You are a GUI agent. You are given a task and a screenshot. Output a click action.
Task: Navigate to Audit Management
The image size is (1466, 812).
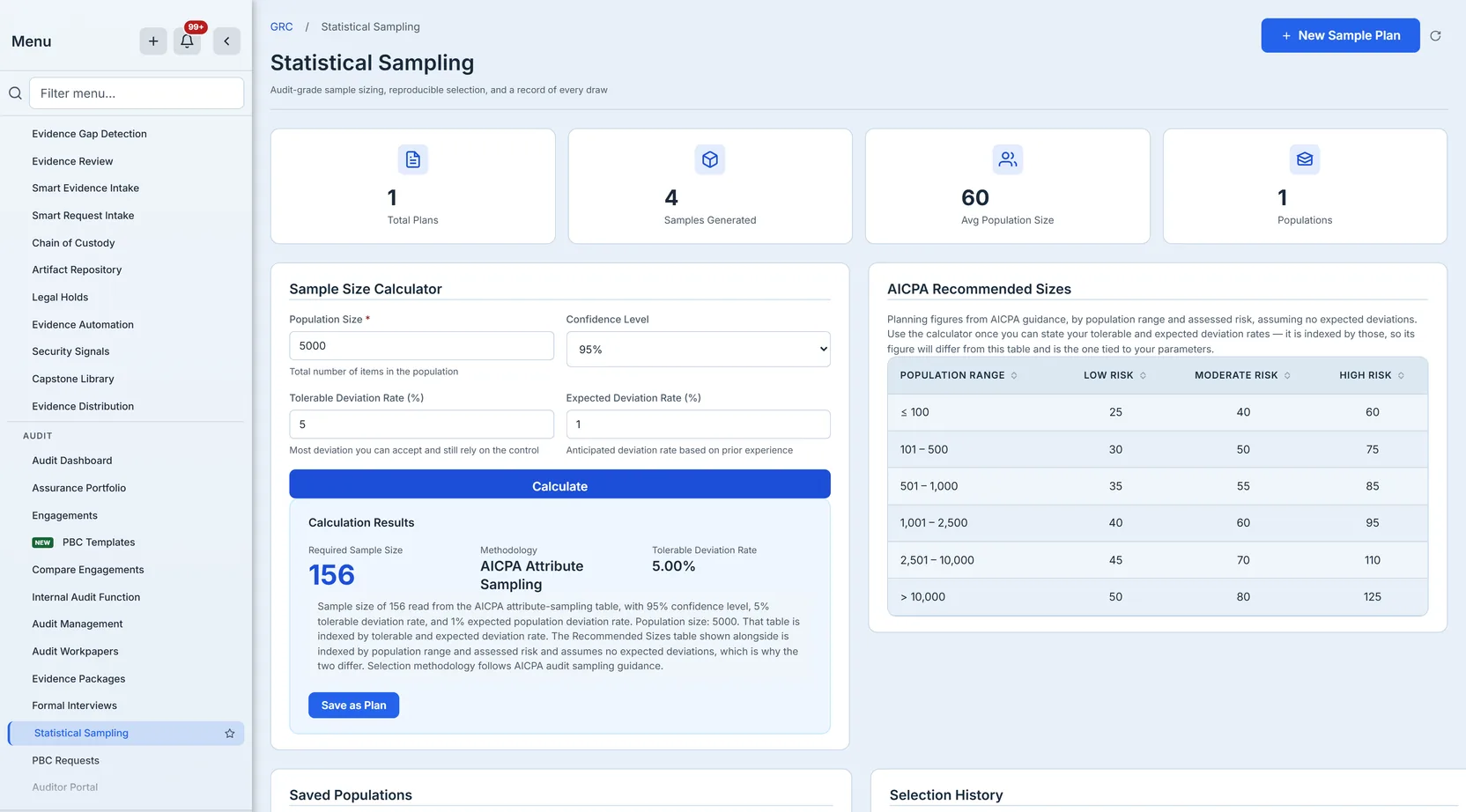click(x=78, y=624)
